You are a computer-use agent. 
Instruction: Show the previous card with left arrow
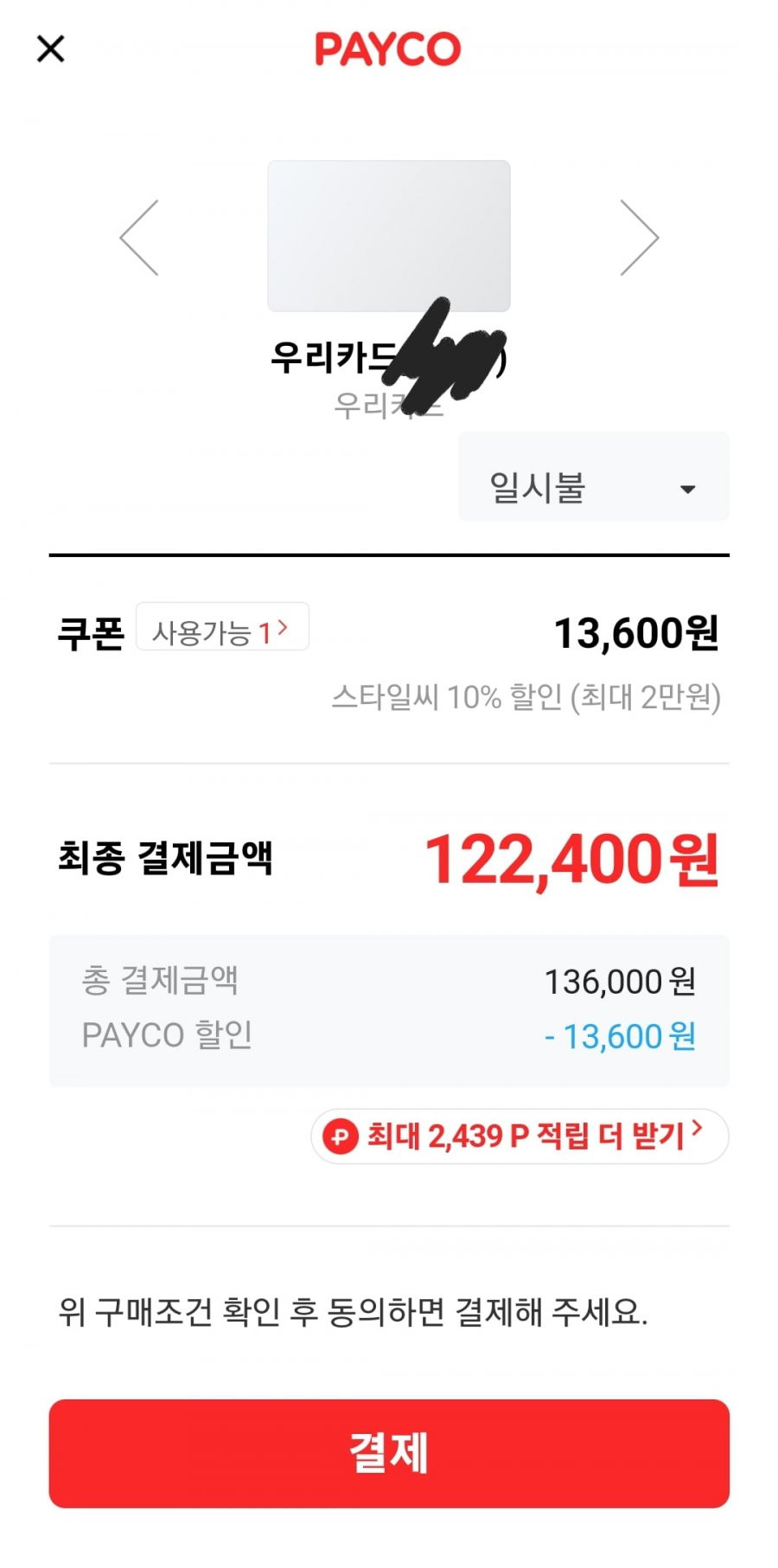coord(139,238)
